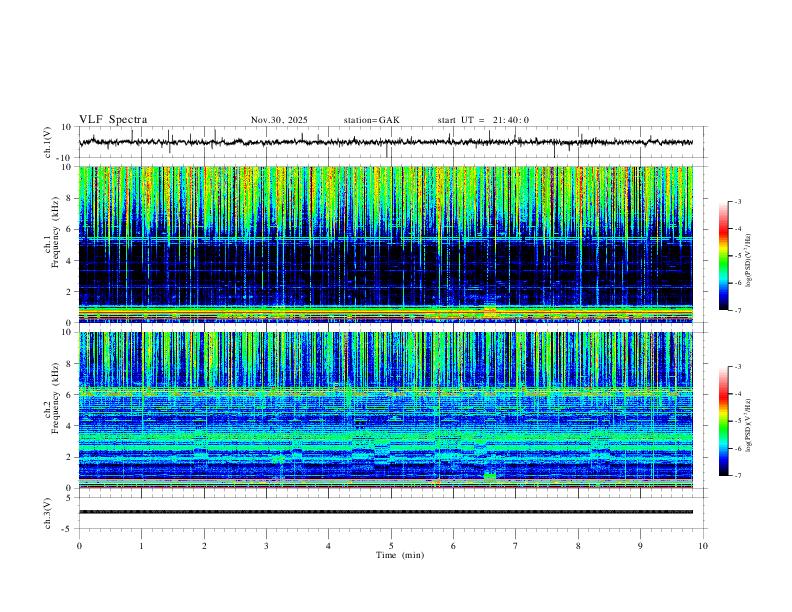Click the "8" kHz tick of ch.1 spectrogram
The width and height of the screenshot is (792, 612).
[x=69, y=198]
